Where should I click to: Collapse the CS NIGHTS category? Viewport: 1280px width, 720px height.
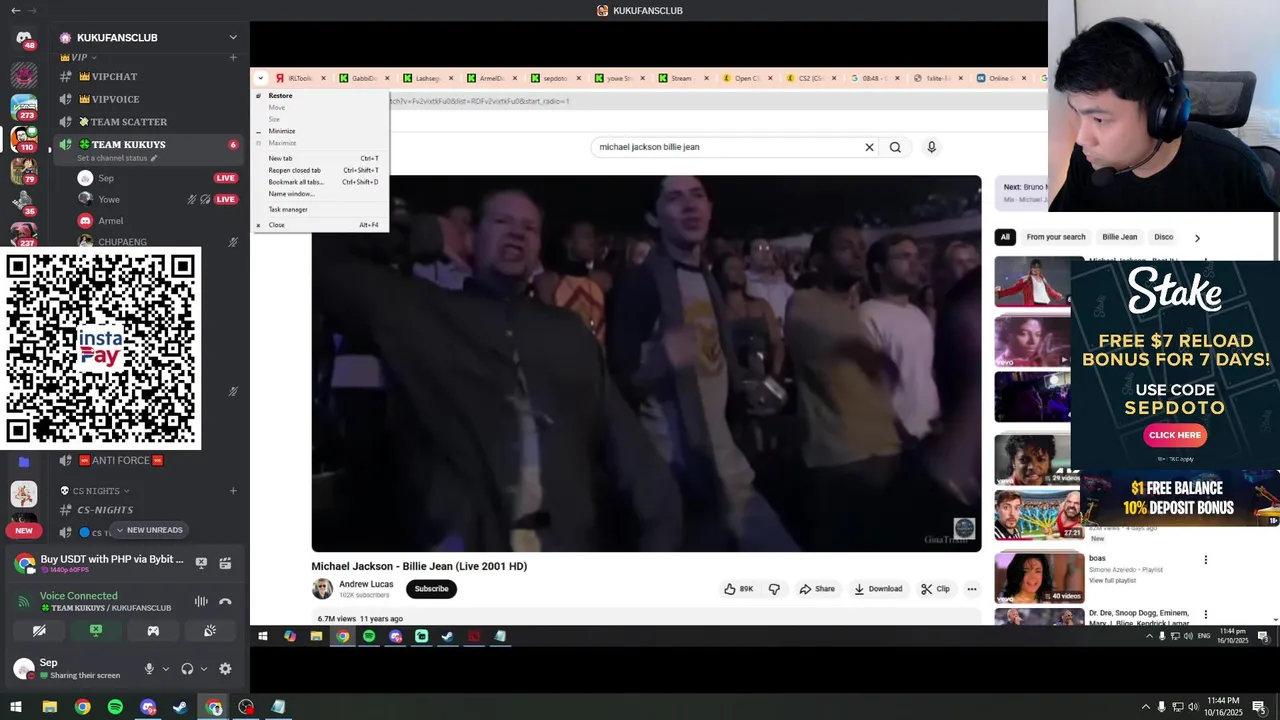[95, 491]
